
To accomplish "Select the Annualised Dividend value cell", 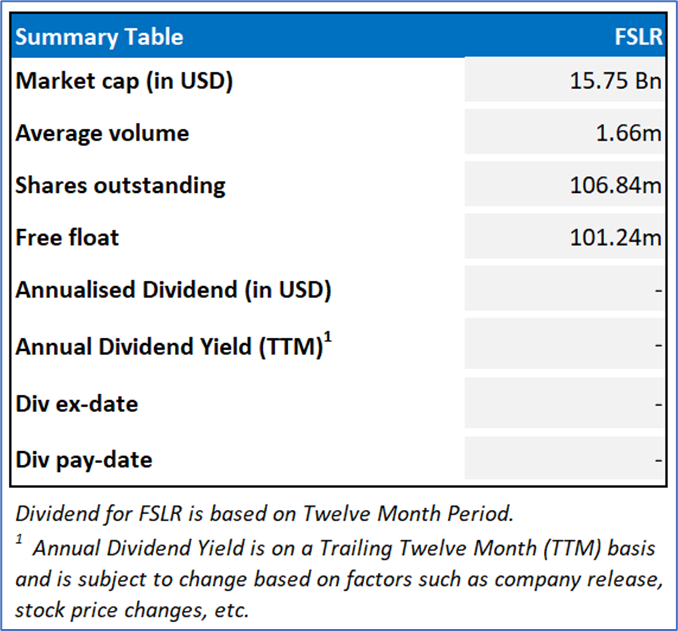I will click(x=565, y=290).
